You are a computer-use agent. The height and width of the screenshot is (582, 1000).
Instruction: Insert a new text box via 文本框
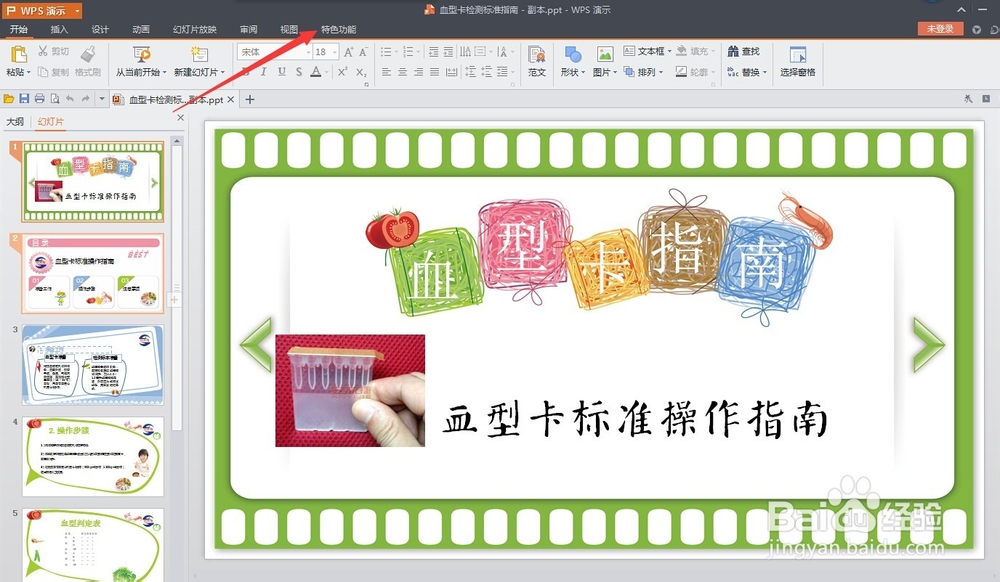pos(646,51)
